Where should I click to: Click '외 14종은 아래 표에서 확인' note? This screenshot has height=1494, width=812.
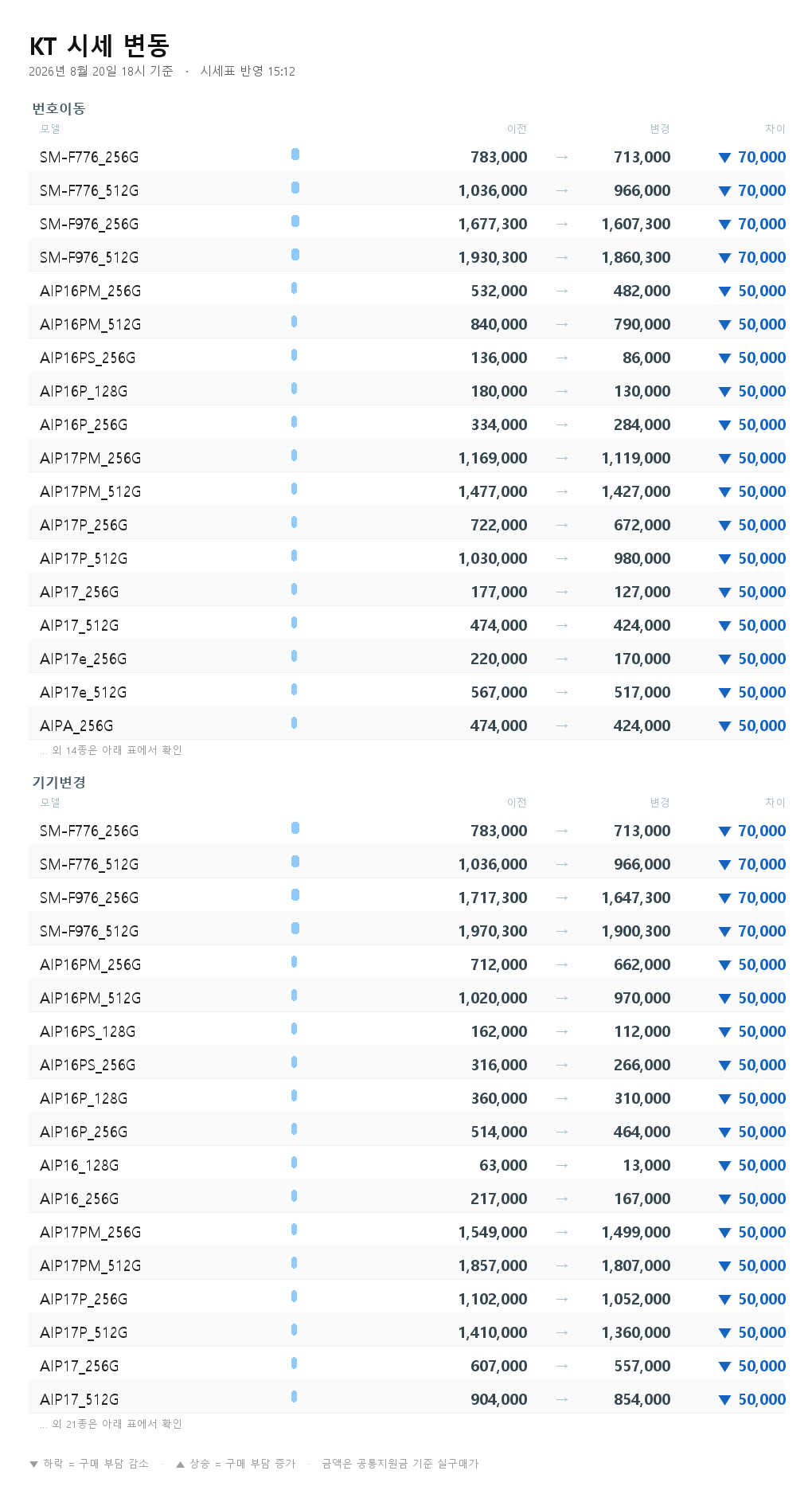(117, 750)
